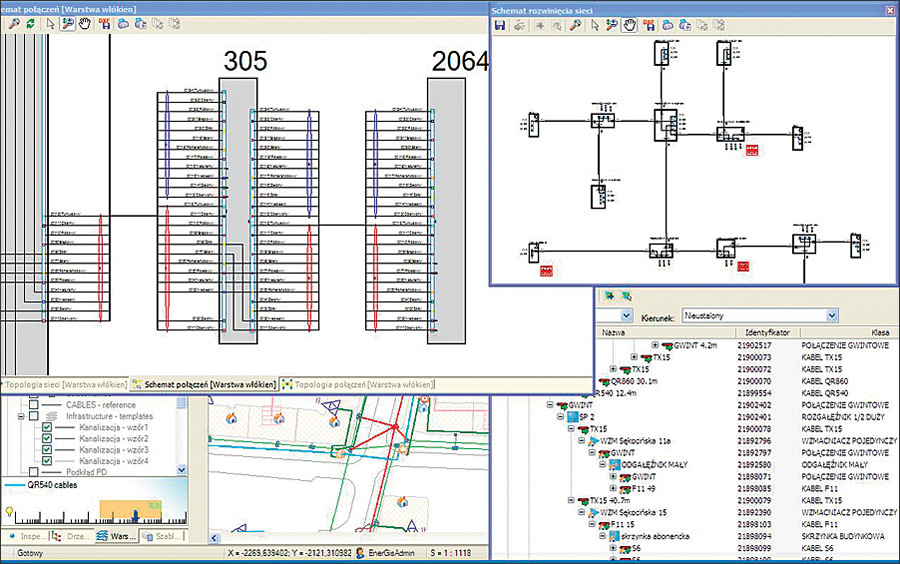Switch to Topologia połączeń tab
Screen dimensions: 900x564
(x=359, y=383)
